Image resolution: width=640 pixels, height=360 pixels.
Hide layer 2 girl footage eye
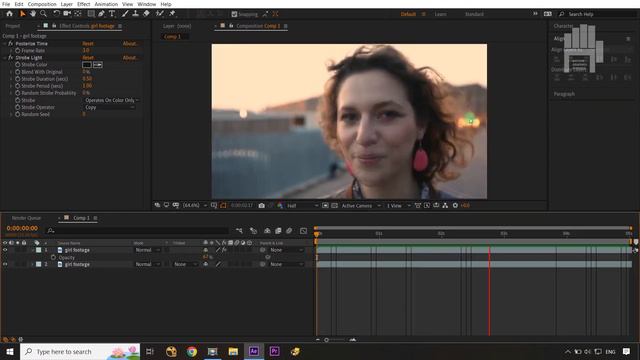5,264
